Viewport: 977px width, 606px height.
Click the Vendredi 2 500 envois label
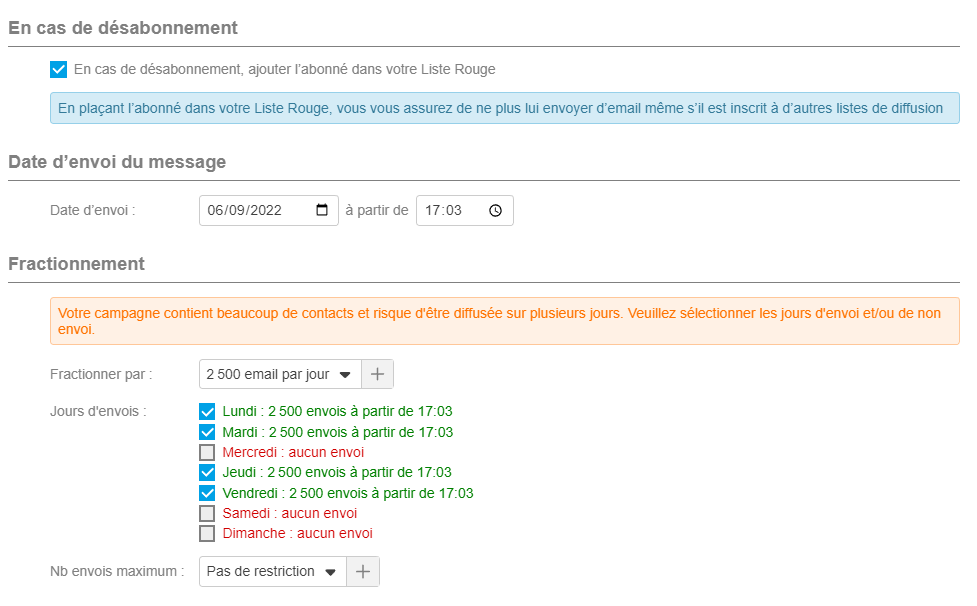pyautogui.click(x=348, y=493)
